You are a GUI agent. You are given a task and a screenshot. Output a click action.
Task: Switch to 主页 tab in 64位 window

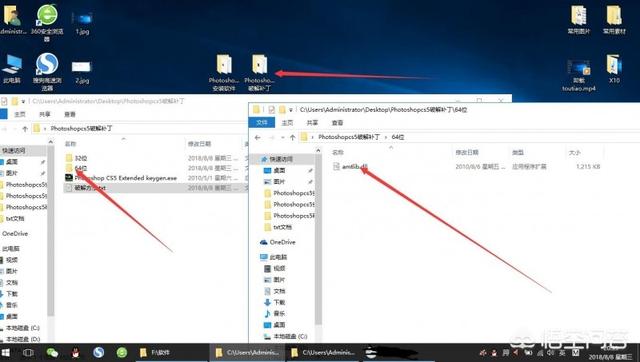pos(287,122)
